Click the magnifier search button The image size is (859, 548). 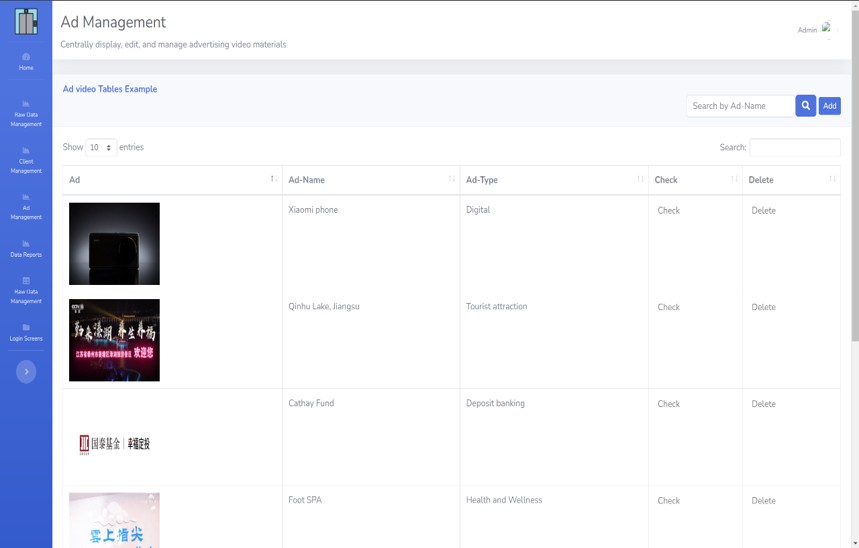point(805,106)
